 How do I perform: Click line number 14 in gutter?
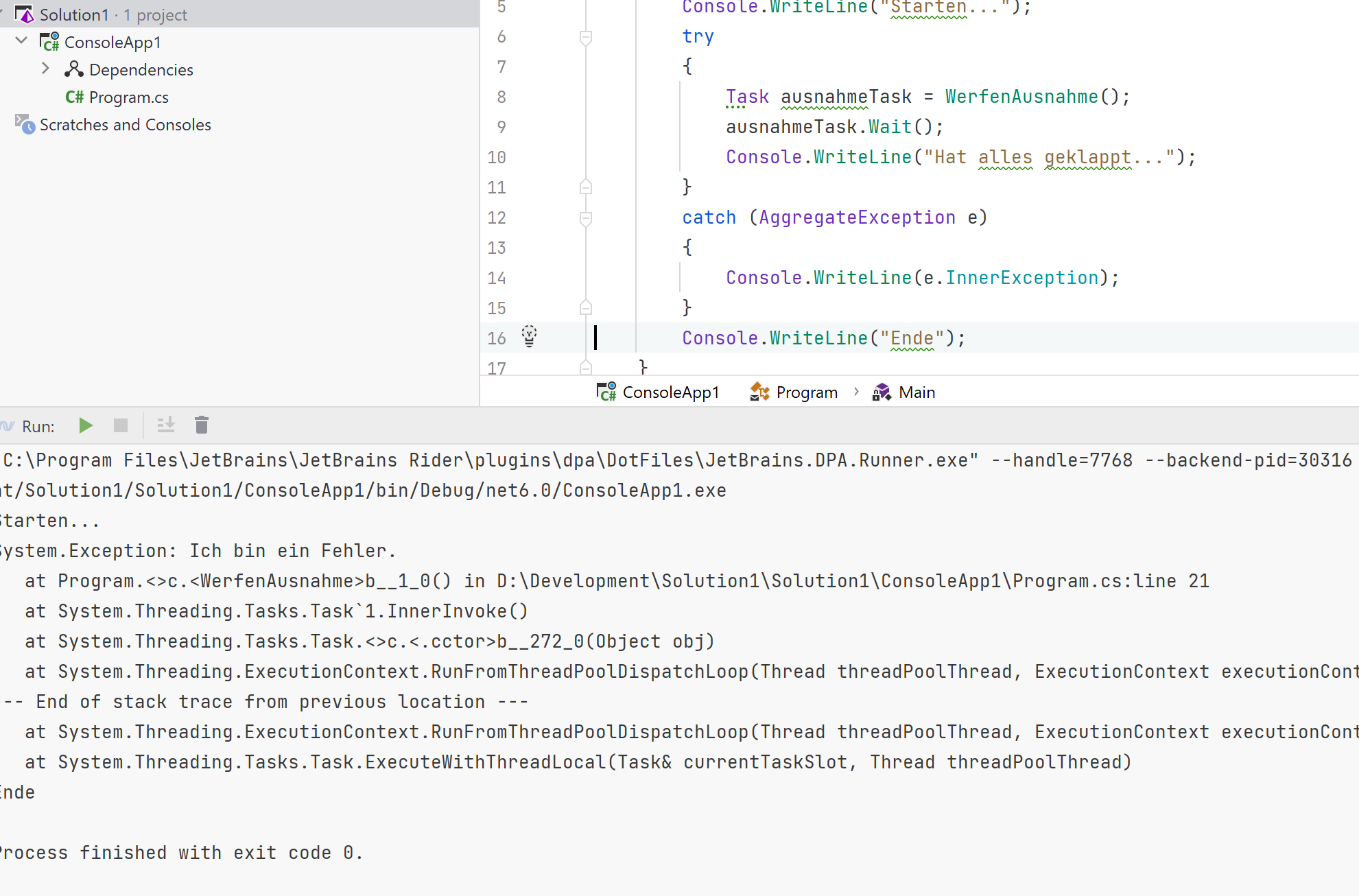[497, 278]
